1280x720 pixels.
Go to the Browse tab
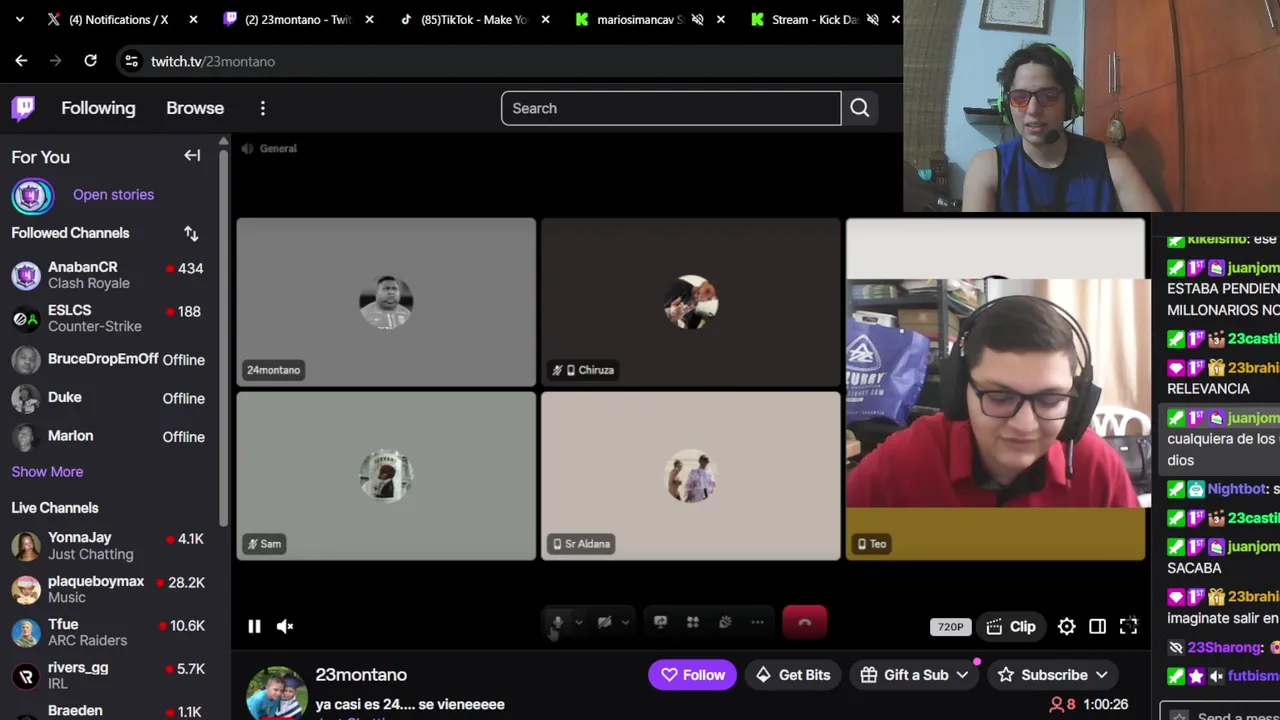tap(195, 108)
